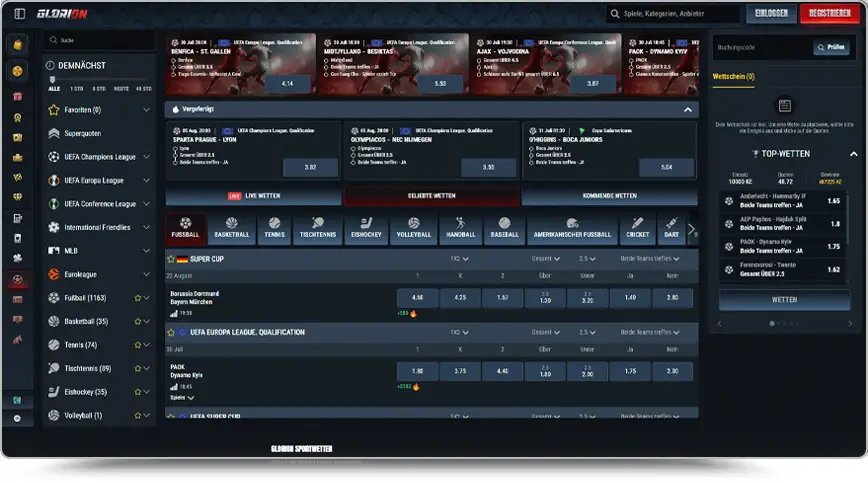Go to the next Top-Wetten slide arrow

pyautogui.click(x=850, y=324)
